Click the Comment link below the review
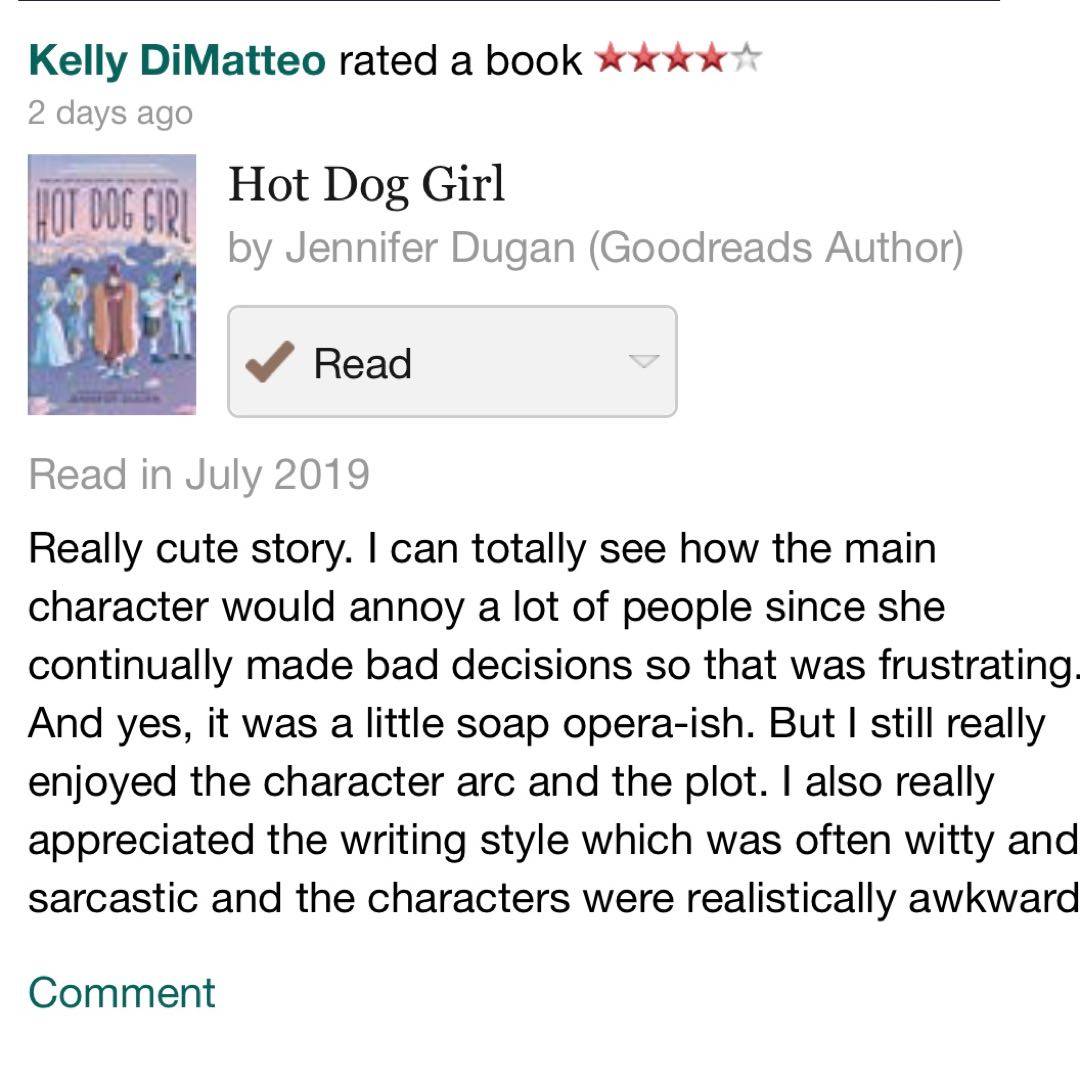1080x1080 pixels. [121, 992]
